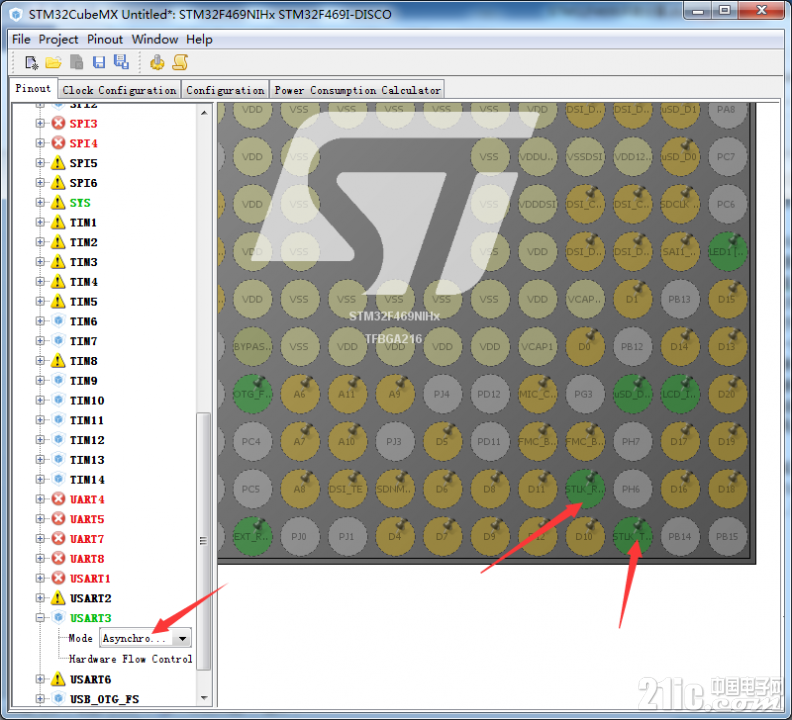Switch to the Clock Configuration tab
This screenshot has height=720, width=792.
pyautogui.click(x=119, y=90)
